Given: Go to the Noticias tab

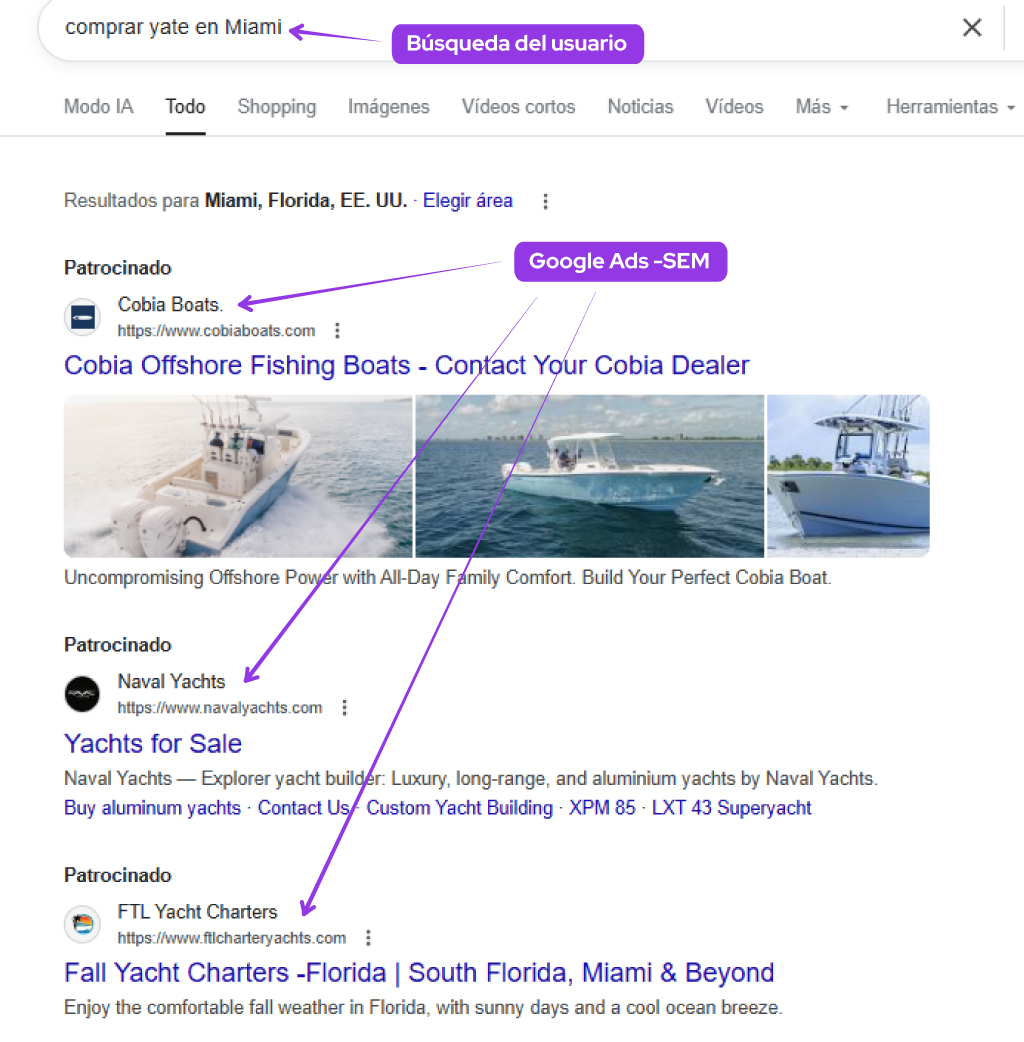Looking at the screenshot, I should click(x=640, y=107).
